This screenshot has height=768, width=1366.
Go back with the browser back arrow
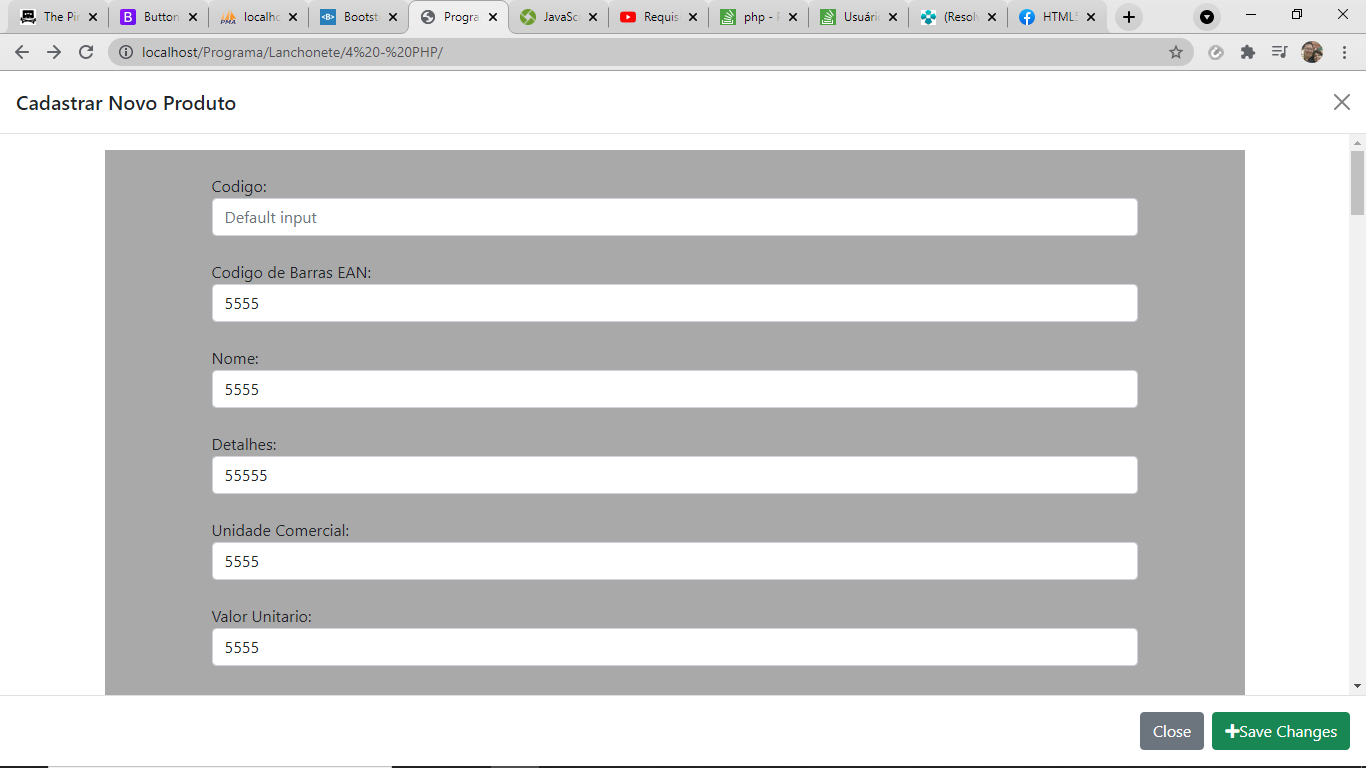coord(22,52)
